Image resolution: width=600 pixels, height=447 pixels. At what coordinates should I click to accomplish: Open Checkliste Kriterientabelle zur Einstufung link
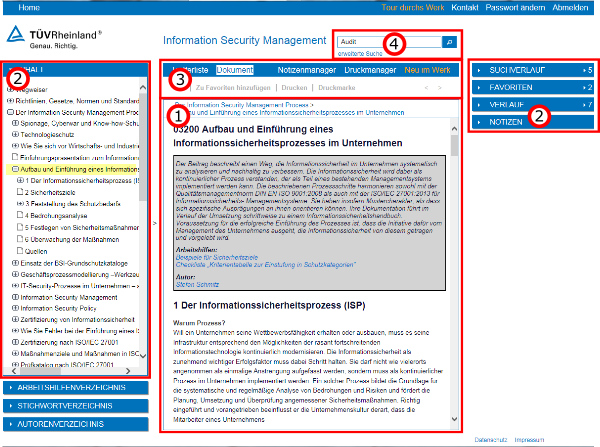[x=266, y=264]
